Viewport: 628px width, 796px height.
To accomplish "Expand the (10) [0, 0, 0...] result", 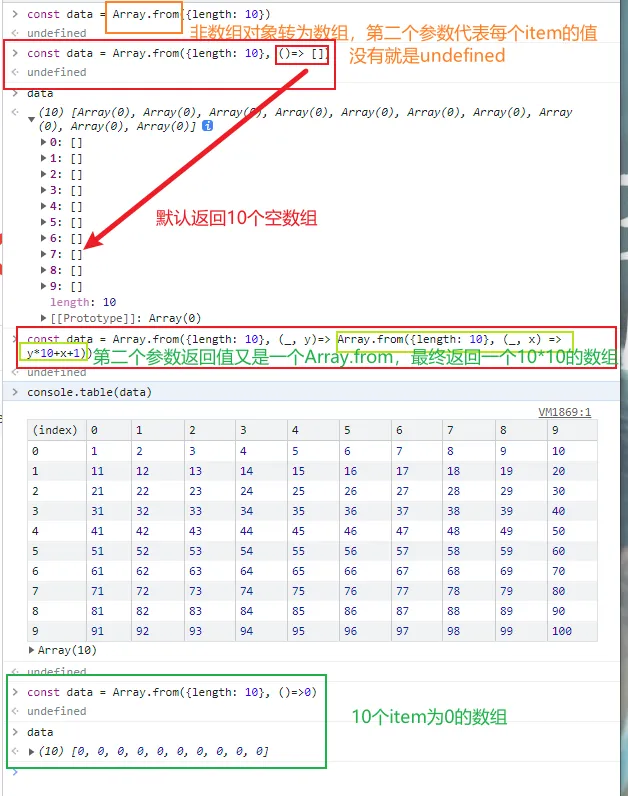I will 31,752.
